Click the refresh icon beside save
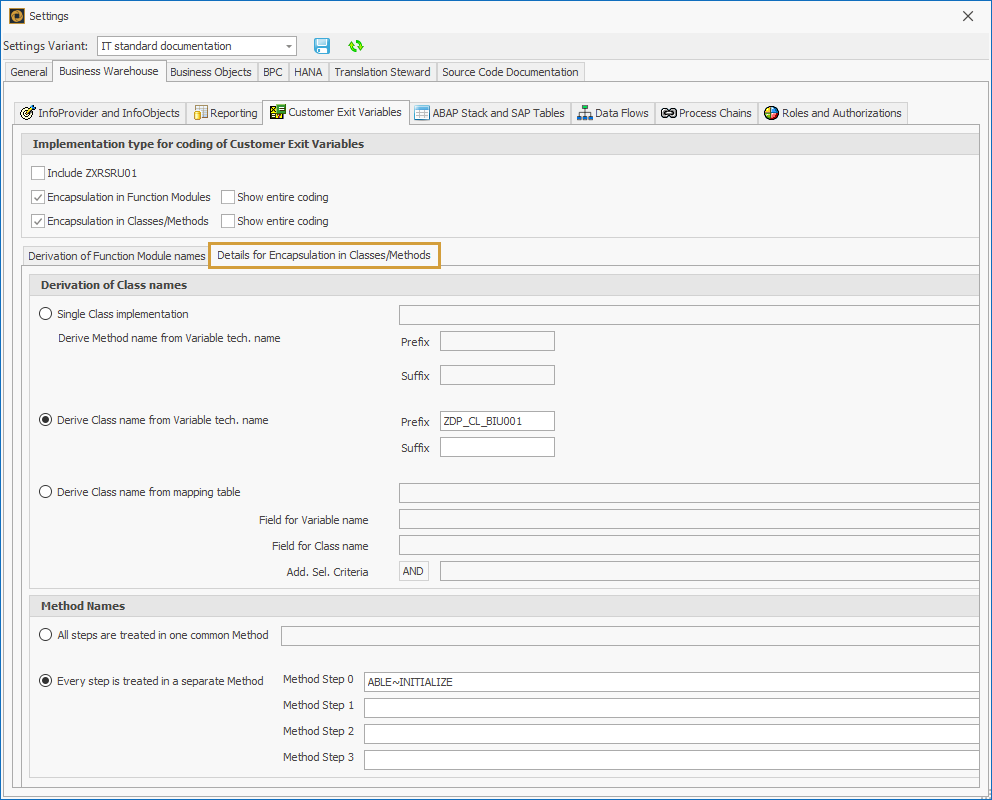 (355, 46)
